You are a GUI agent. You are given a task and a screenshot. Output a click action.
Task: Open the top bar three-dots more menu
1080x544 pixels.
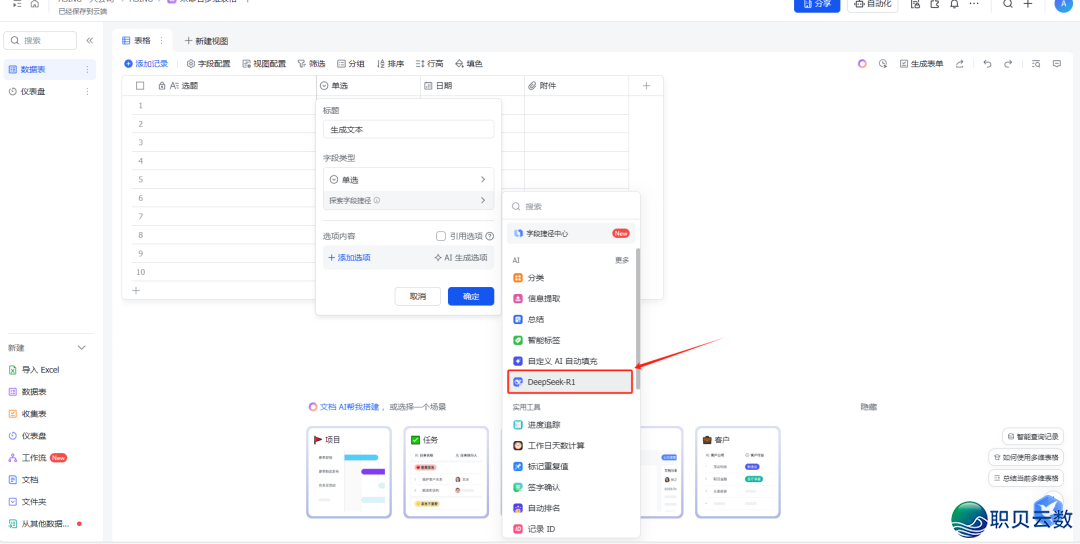coord(973,3)
